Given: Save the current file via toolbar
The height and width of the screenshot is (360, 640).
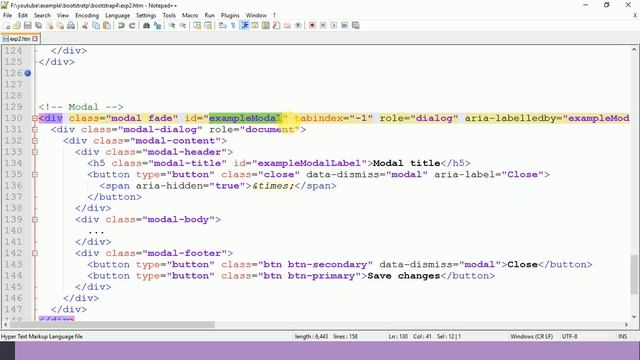Looking at the screenshot, I should point(27,25).
